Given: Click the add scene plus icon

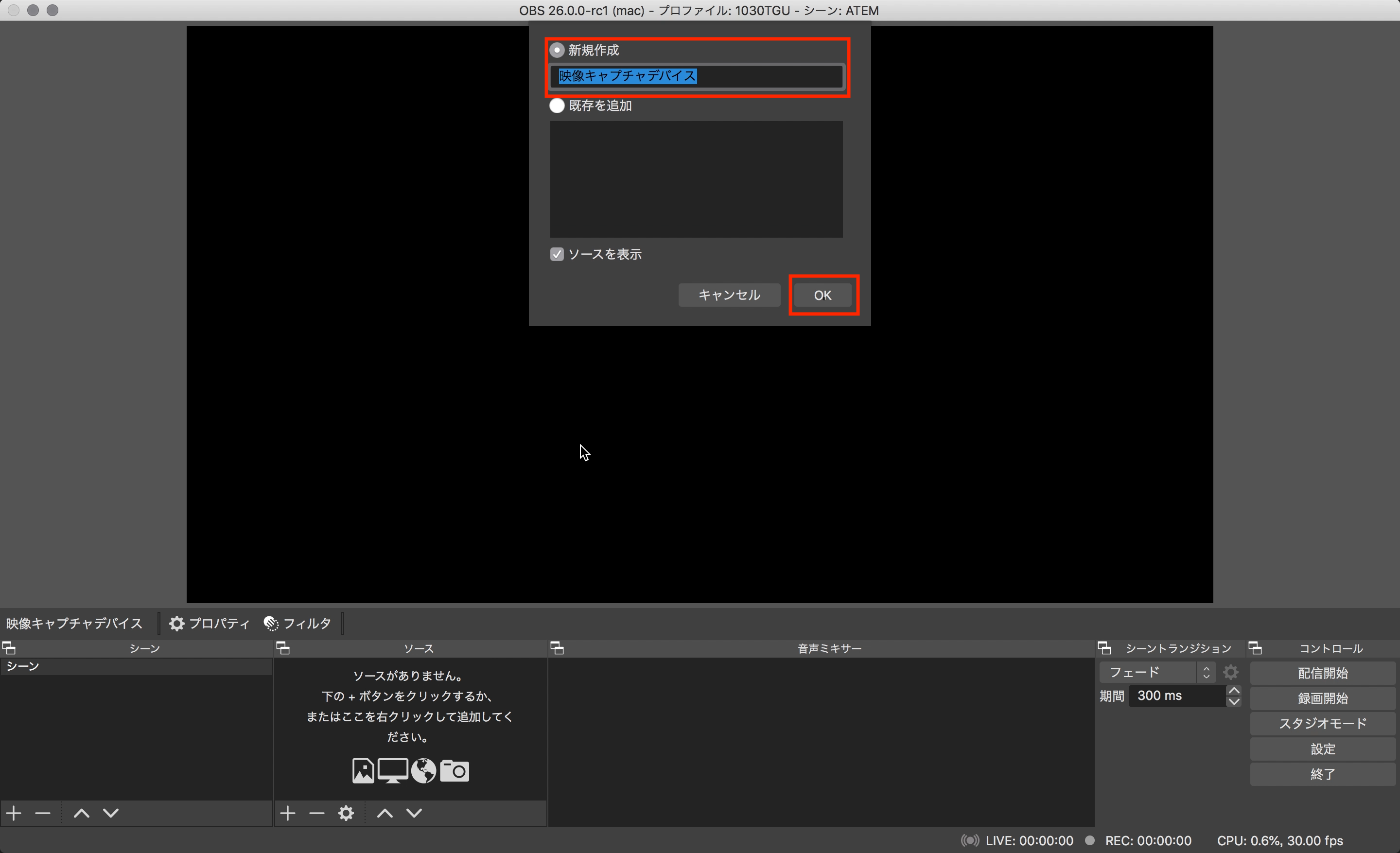Looking at the screenshot, I should (14, 813).
